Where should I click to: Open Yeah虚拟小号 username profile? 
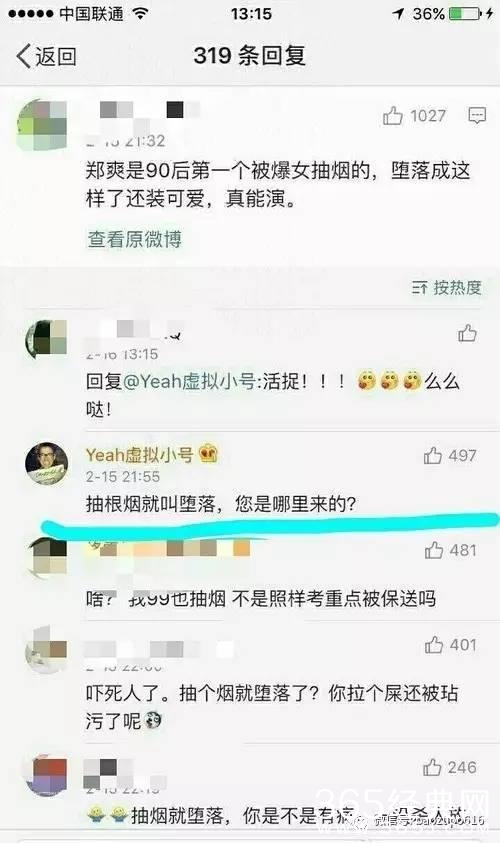coord(139,455)
